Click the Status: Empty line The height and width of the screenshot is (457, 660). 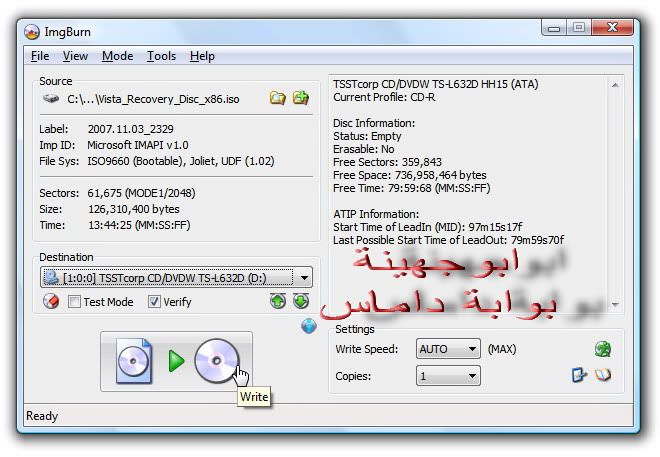coord(367,136)
